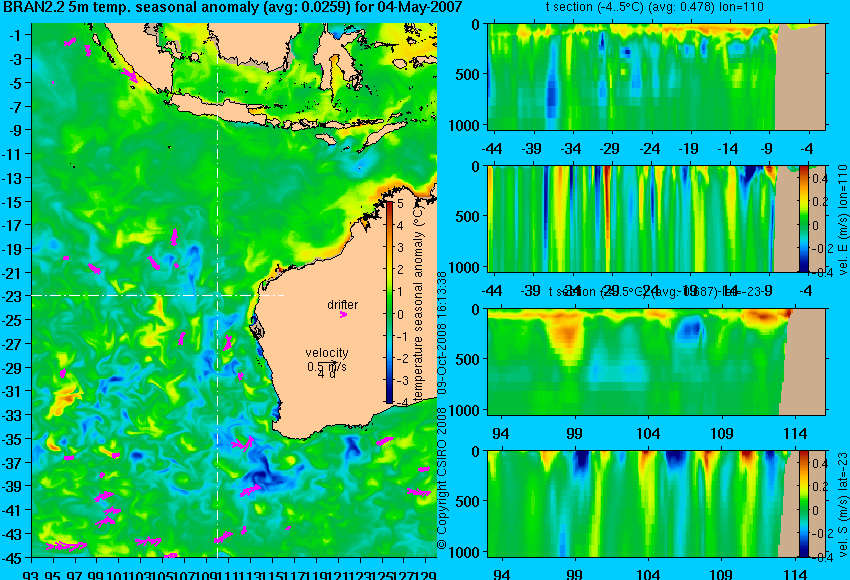Screen dimensions: 850x580
Task: Click the '-45' latitude label on the map axis
Action: pos(12,558)
